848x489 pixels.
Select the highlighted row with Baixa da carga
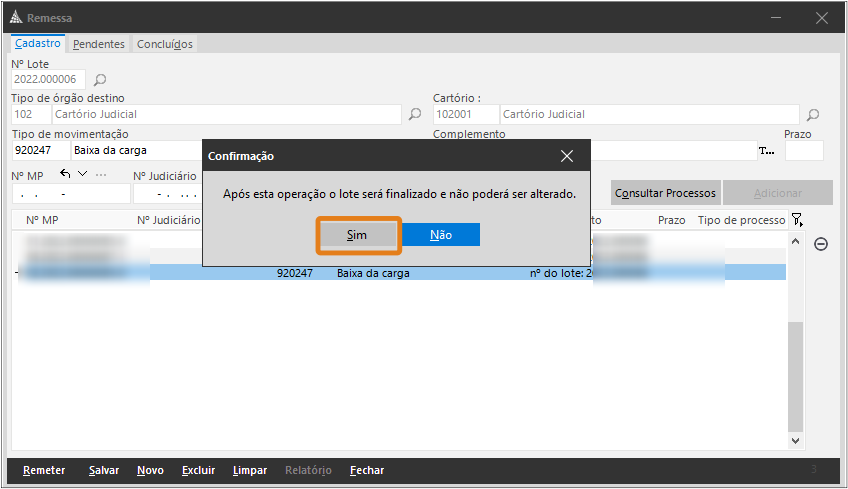pyautogui.click(x=399, y=273)
